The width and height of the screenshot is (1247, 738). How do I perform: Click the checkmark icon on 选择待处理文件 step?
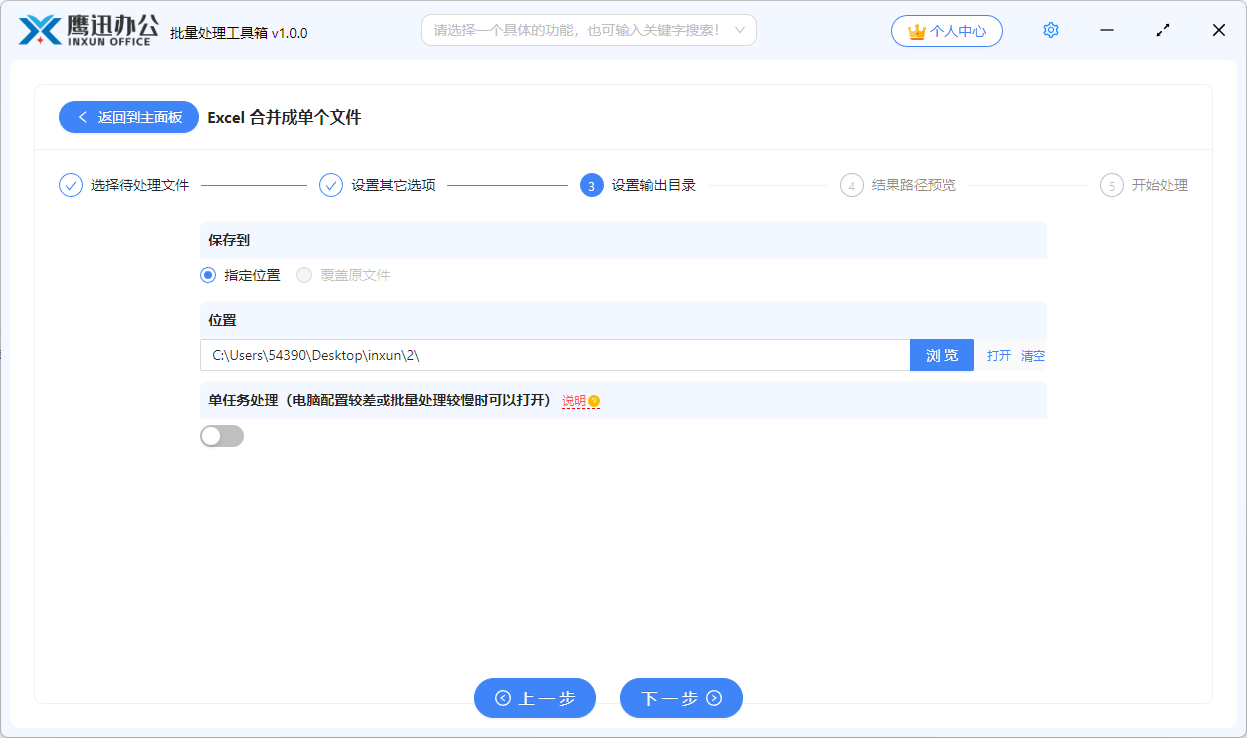[70, 185]
